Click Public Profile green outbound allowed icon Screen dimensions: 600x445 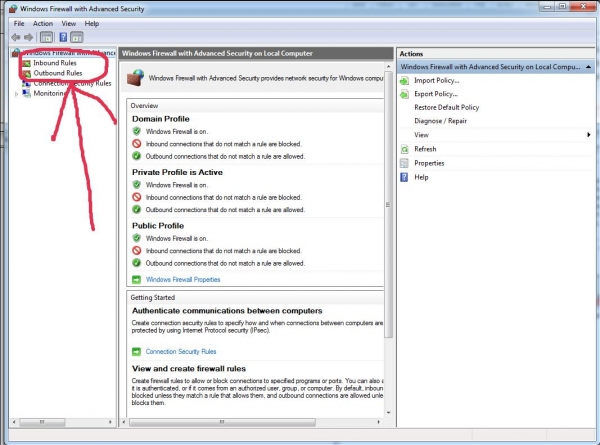point(137,263)
